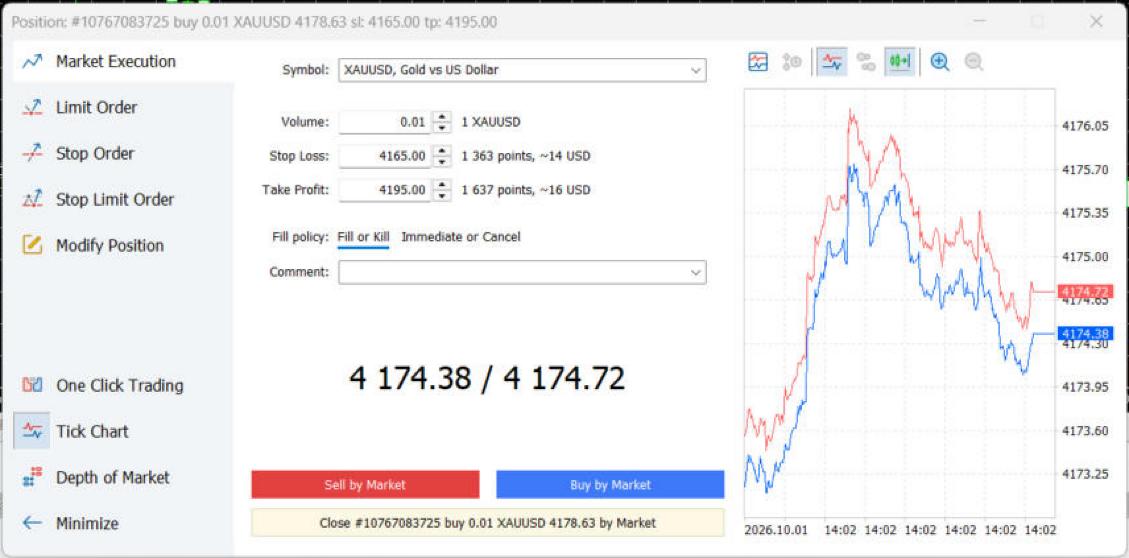Click the Minimize arrow icon
This screenshot has width=1129, height=558.
(32, 523)
